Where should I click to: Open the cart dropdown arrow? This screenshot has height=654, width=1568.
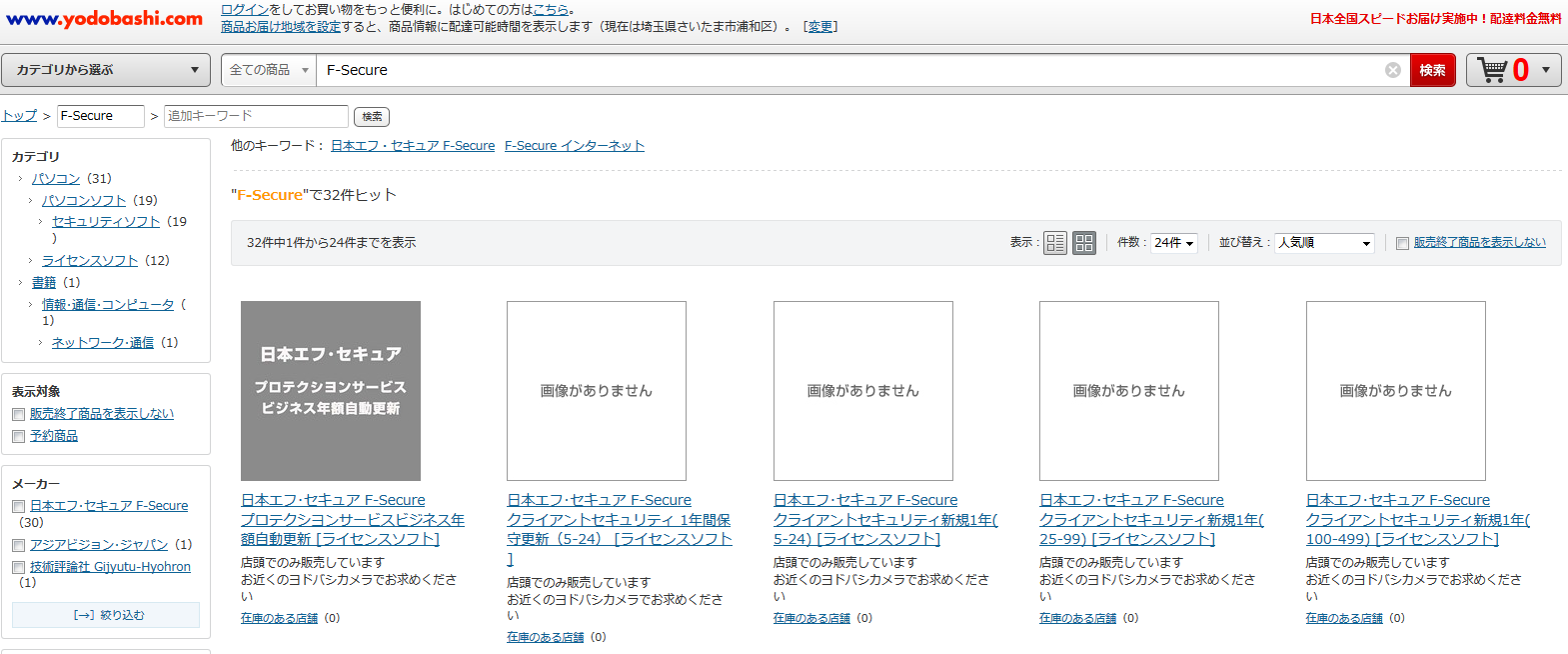point(1546,70)
